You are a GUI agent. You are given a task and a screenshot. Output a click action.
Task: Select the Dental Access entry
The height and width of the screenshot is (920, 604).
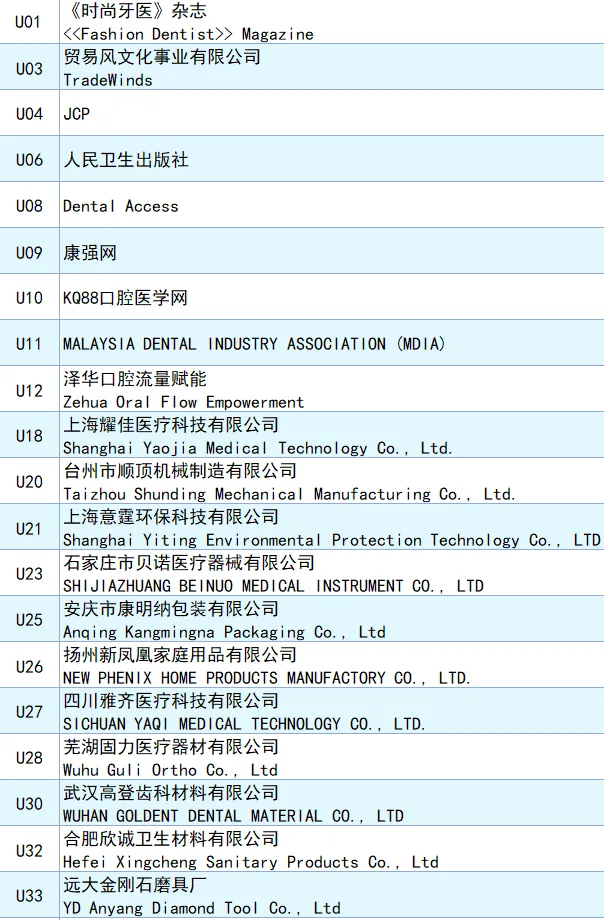[x=120, y=206]
